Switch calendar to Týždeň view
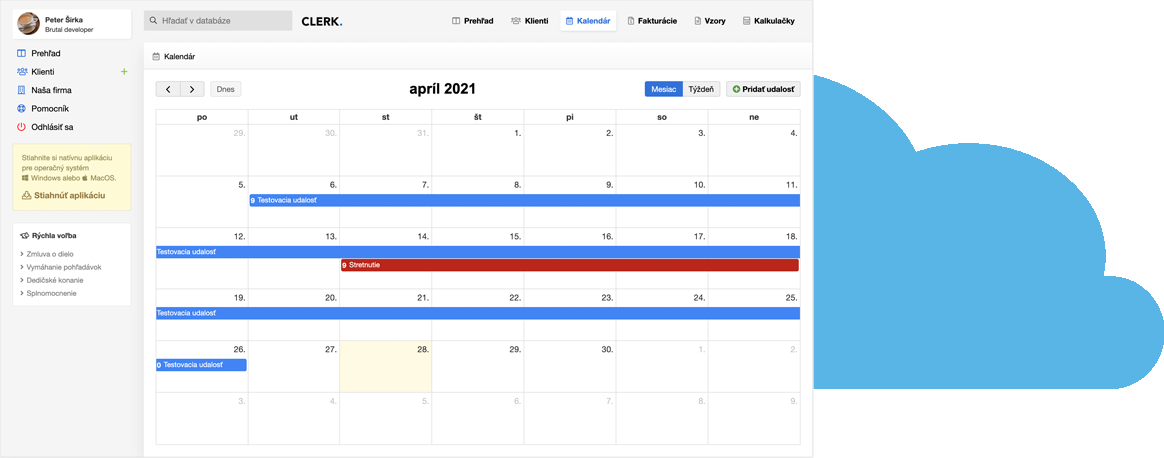The image size is (1164, 458). pyautogui.click(x=701, y=89)
